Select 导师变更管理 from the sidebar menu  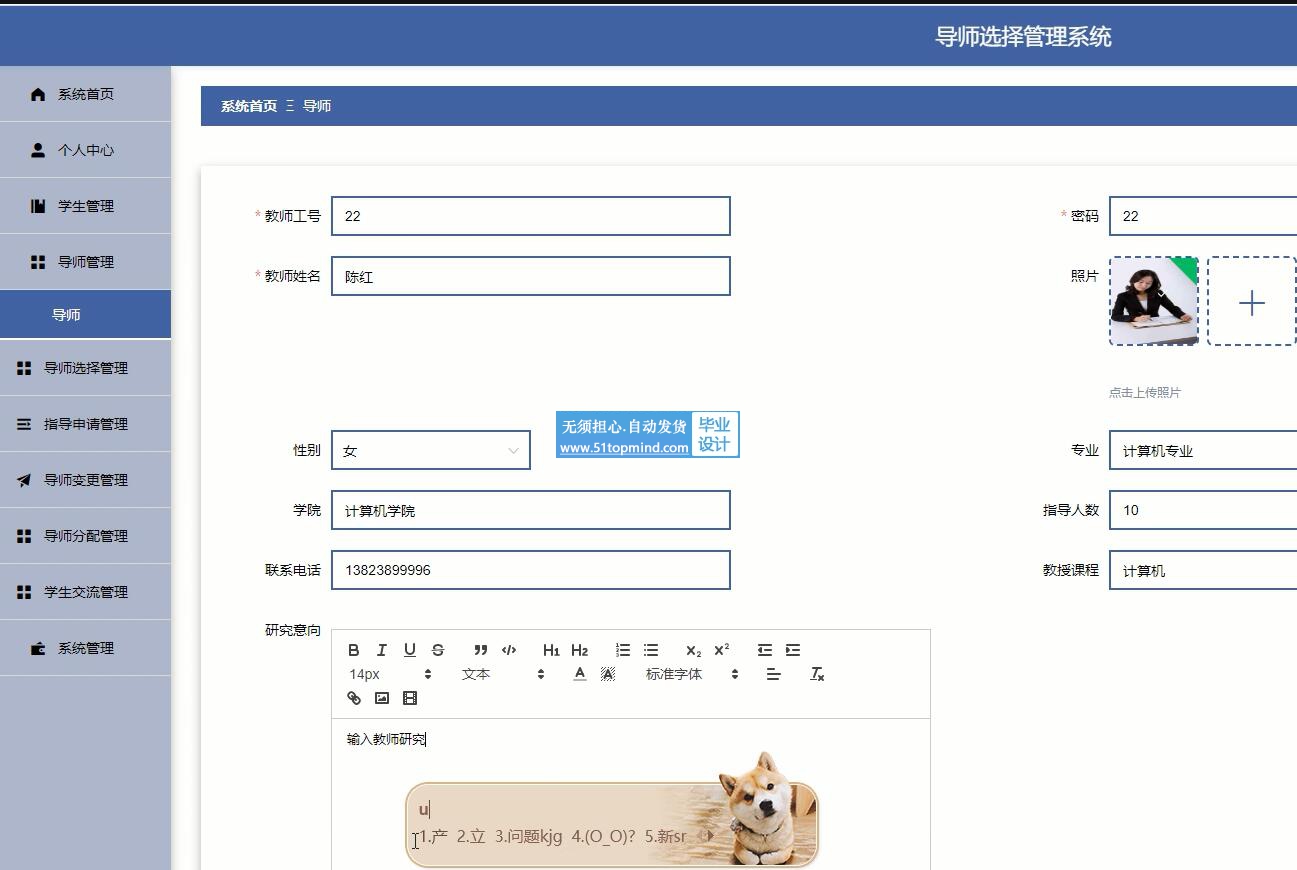(85, 480)
